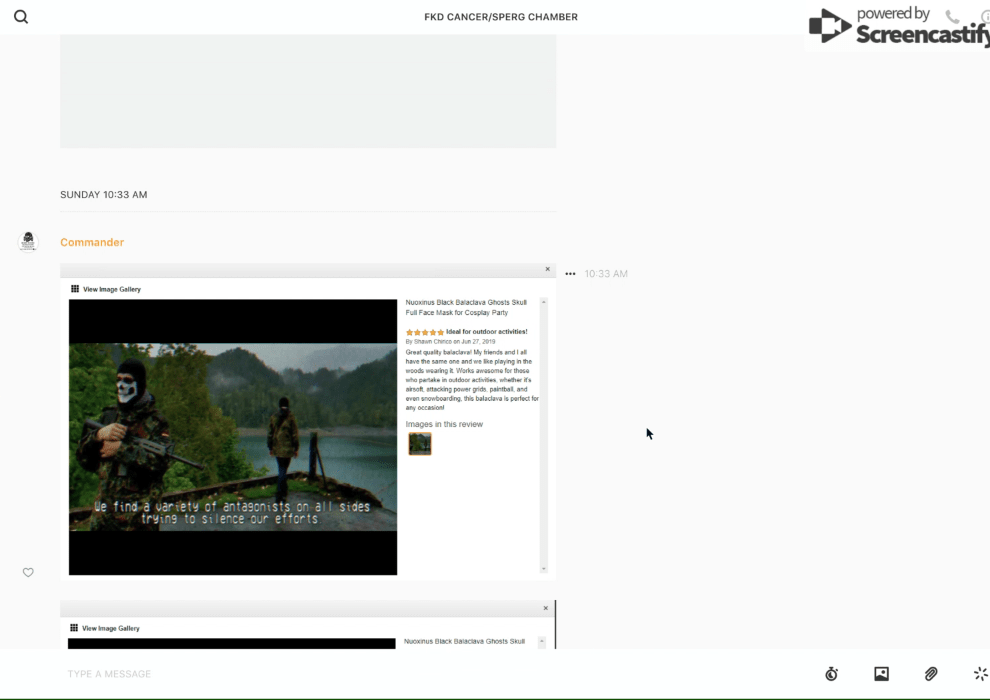Screen dimensions: 990x700
Task: Open the masked gunman lake photo
Action: pyautogui.click(x=233, y=437)
